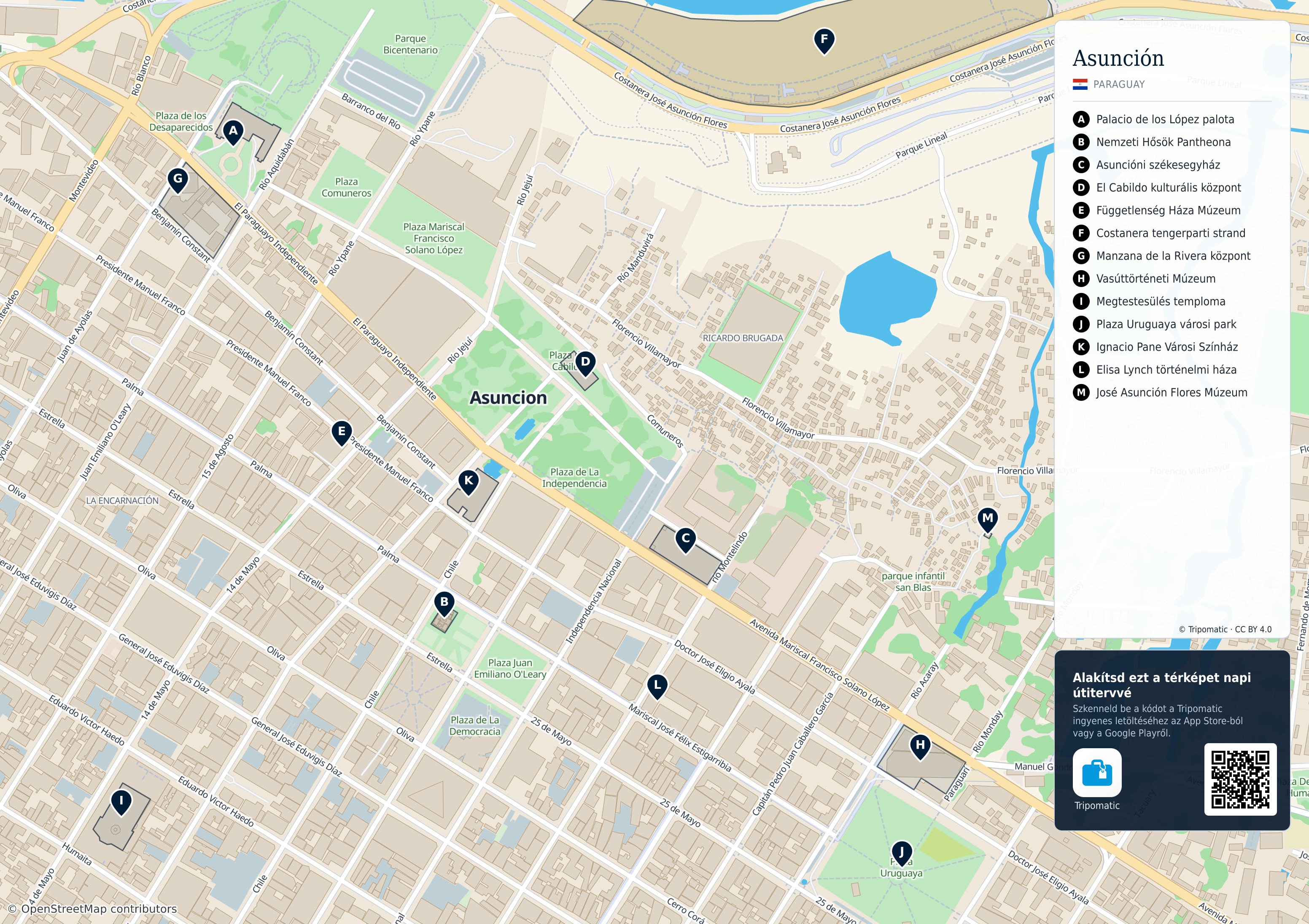Viewport: 1309px width, 924px height.
Task: Select map pin D at Plaza Cabildo
Action: click(585, 363)
